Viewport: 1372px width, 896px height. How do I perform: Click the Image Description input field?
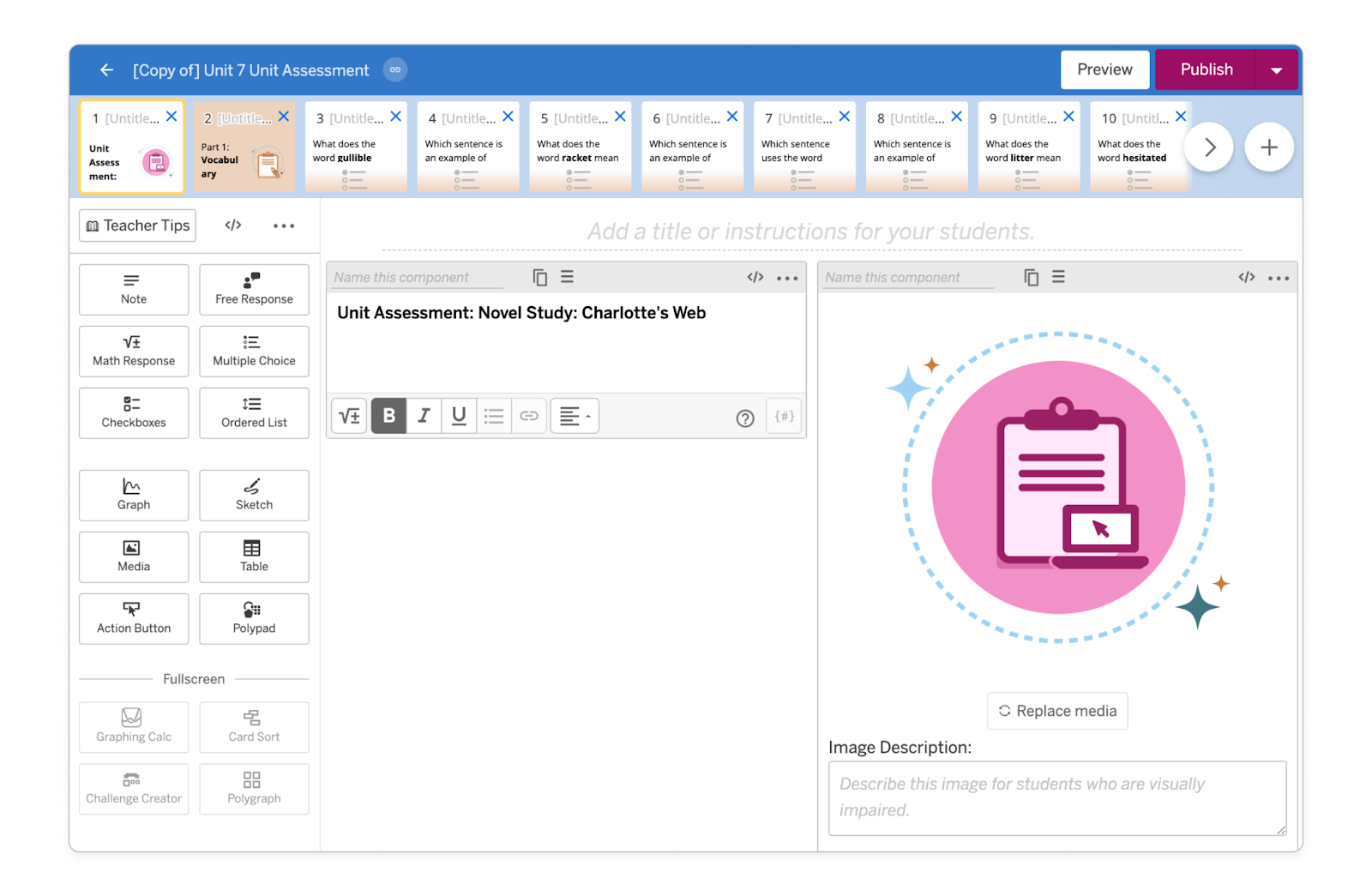(1057, 797)
